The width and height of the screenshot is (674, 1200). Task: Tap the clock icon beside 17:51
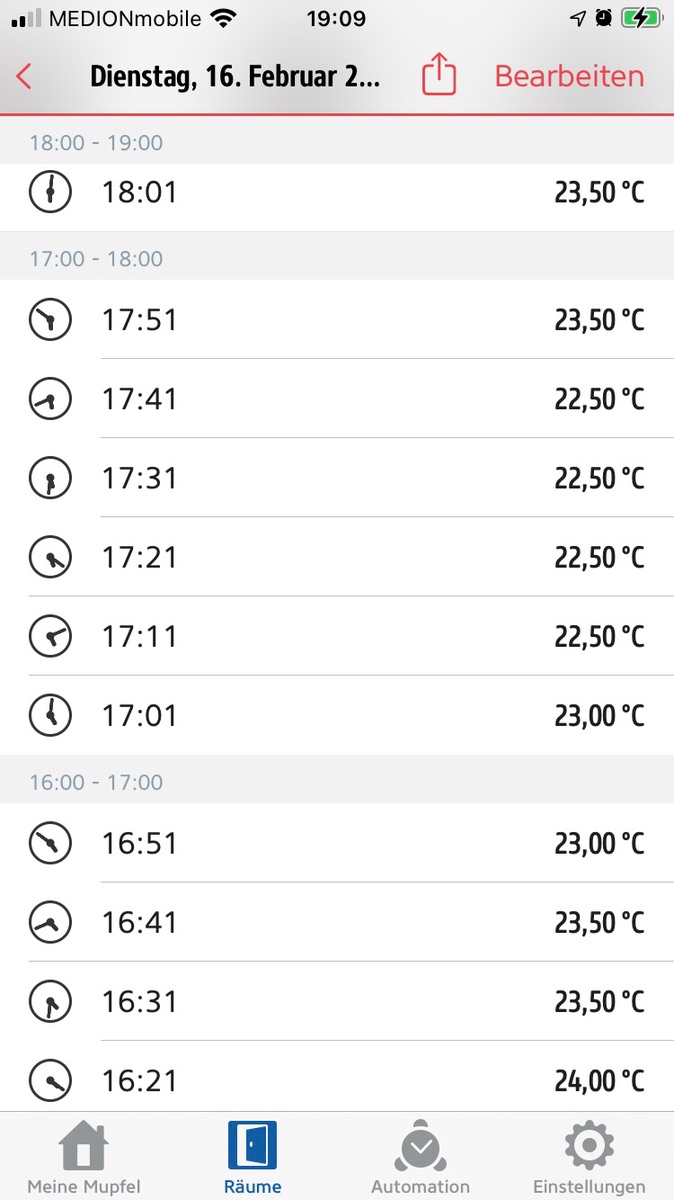[50, 320]
